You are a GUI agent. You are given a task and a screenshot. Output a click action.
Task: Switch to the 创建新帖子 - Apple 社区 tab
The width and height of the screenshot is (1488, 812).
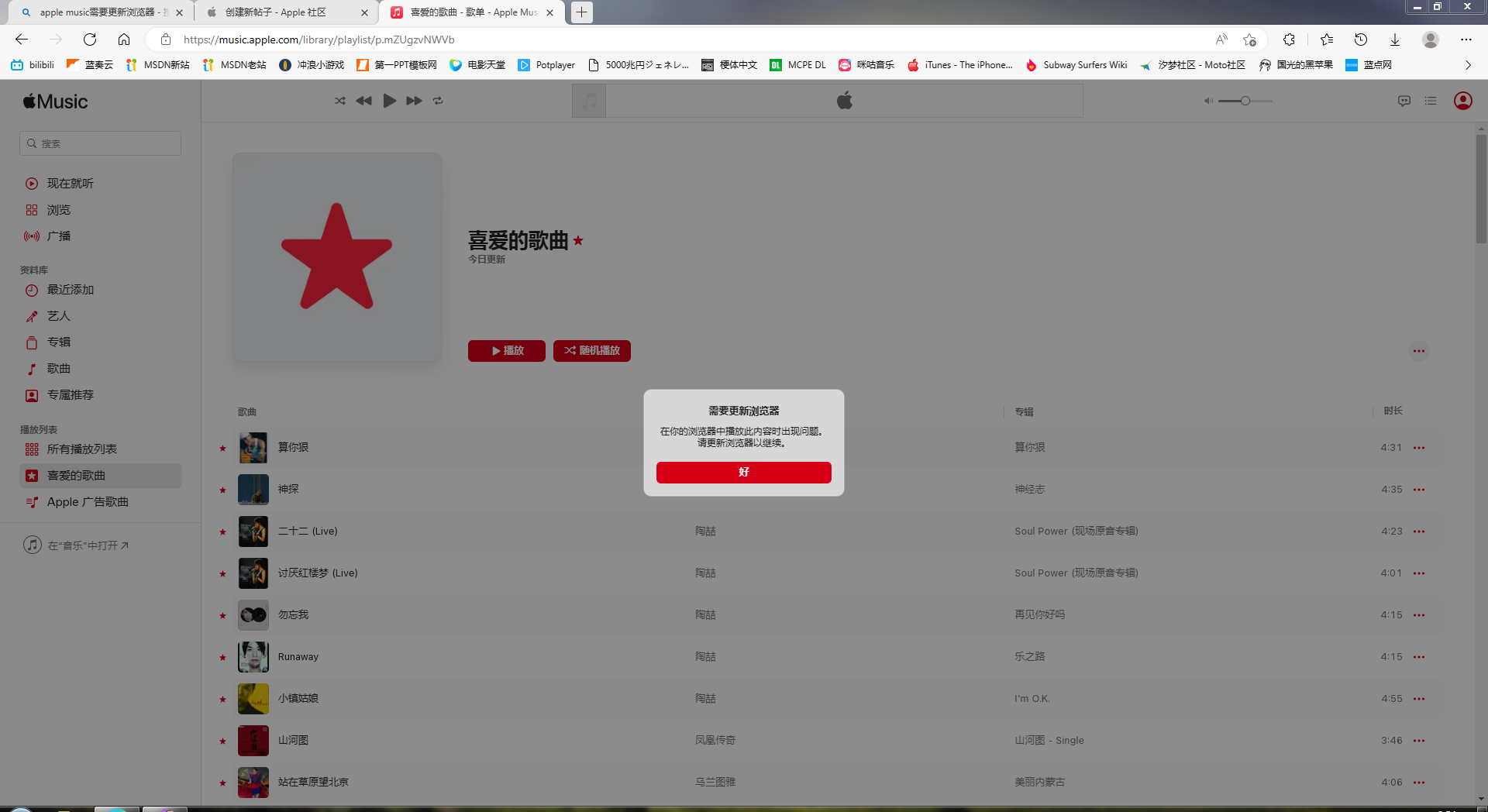pyautogui.click(x=287, y=12)
